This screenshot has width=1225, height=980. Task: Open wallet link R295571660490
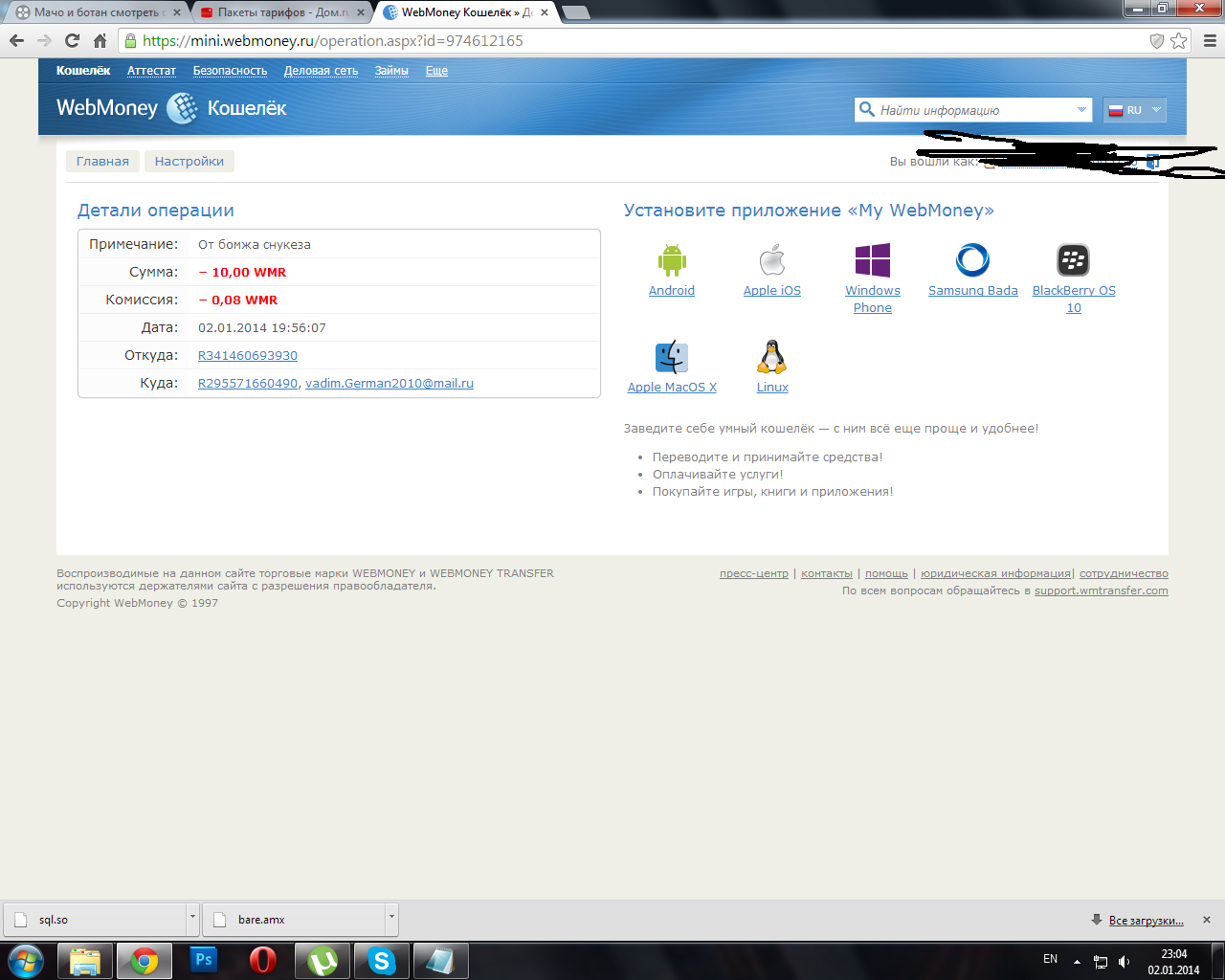tap(248, 383)
